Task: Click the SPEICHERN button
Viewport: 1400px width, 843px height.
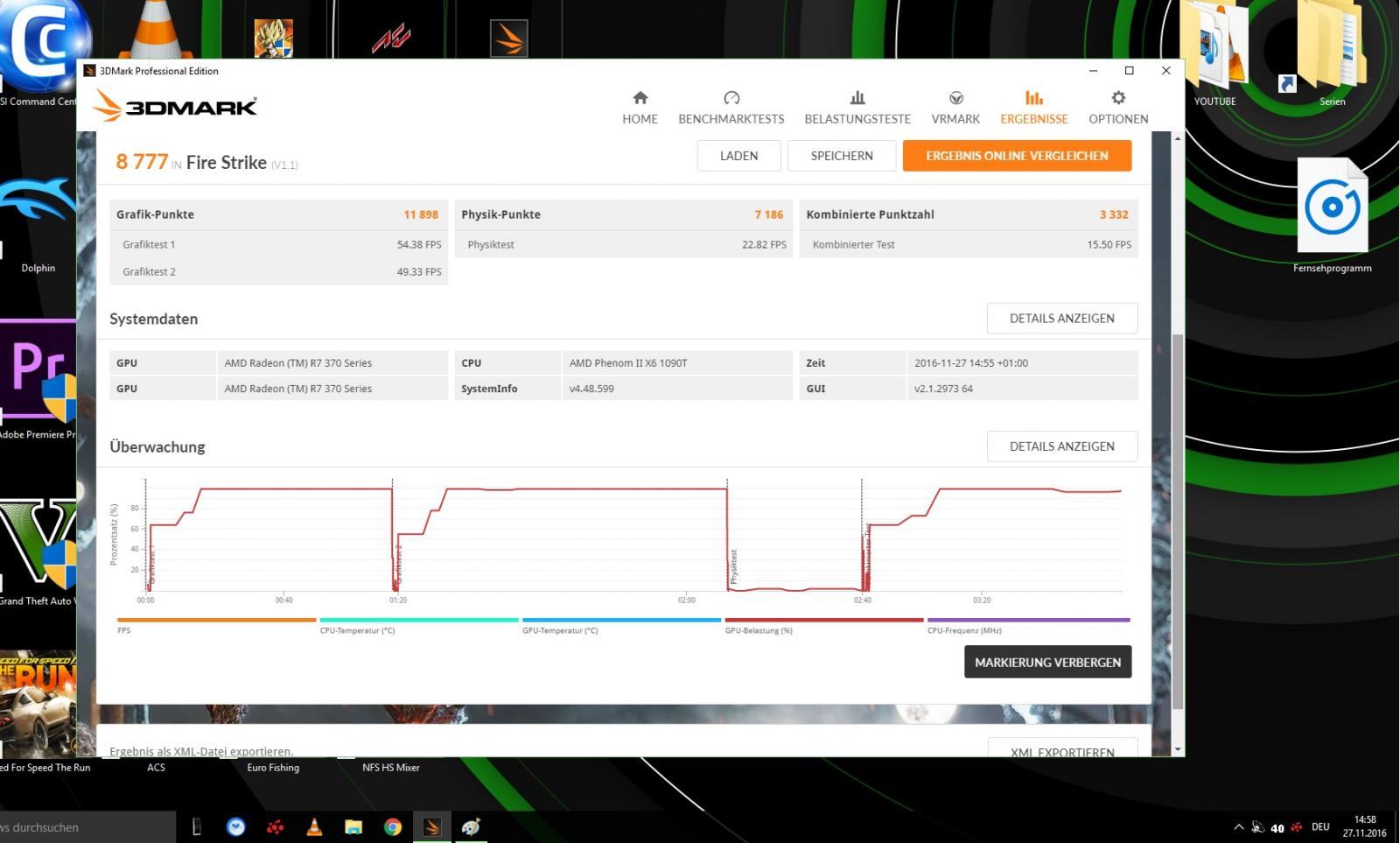Action: pyautogui.click(x=842, y=156)
